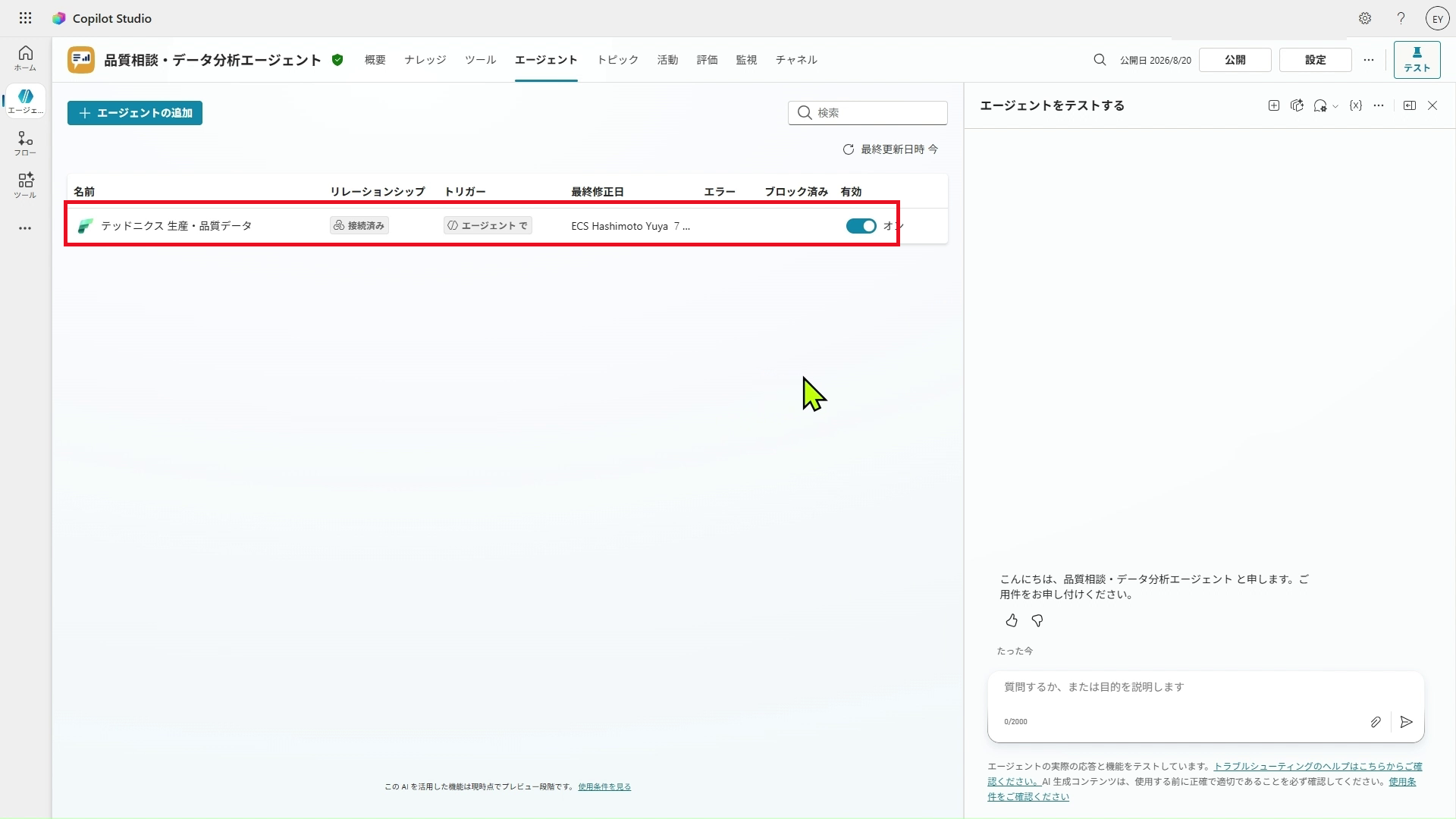Viewport: 1456px width, 819px height.
Task: Start a new test conversation
Action: tap(1274, 105)
